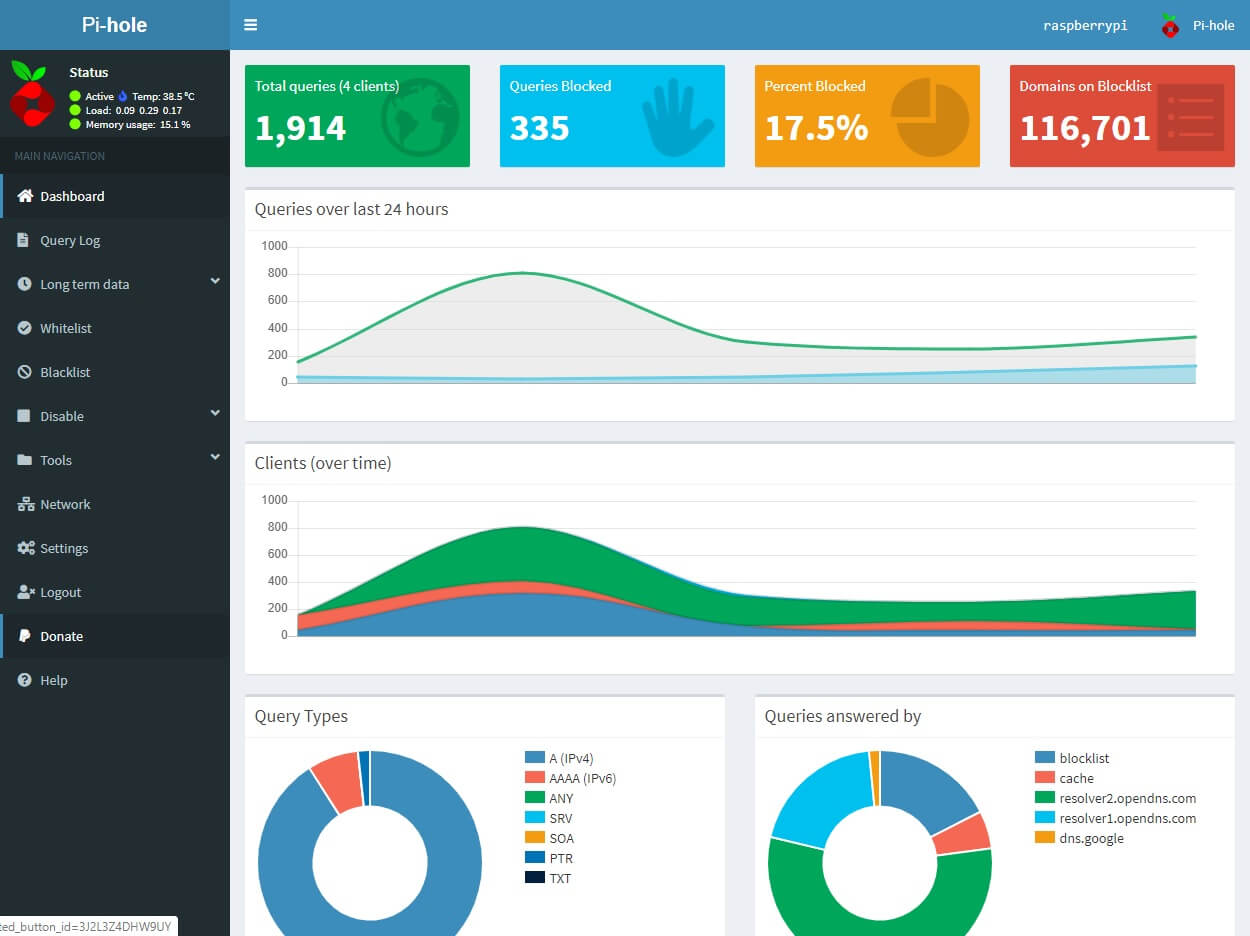Open the Query Log page
1250x936 pixels.
tap(115, 240)
